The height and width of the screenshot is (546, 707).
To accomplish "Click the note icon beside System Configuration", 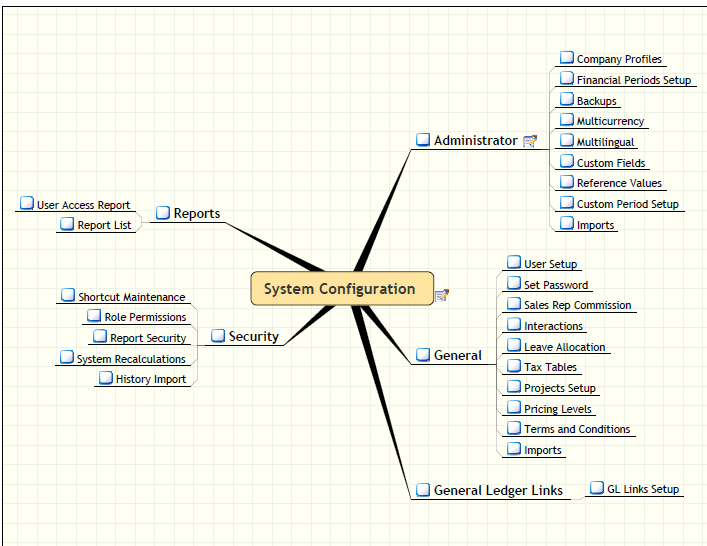I will pos(442,294).
